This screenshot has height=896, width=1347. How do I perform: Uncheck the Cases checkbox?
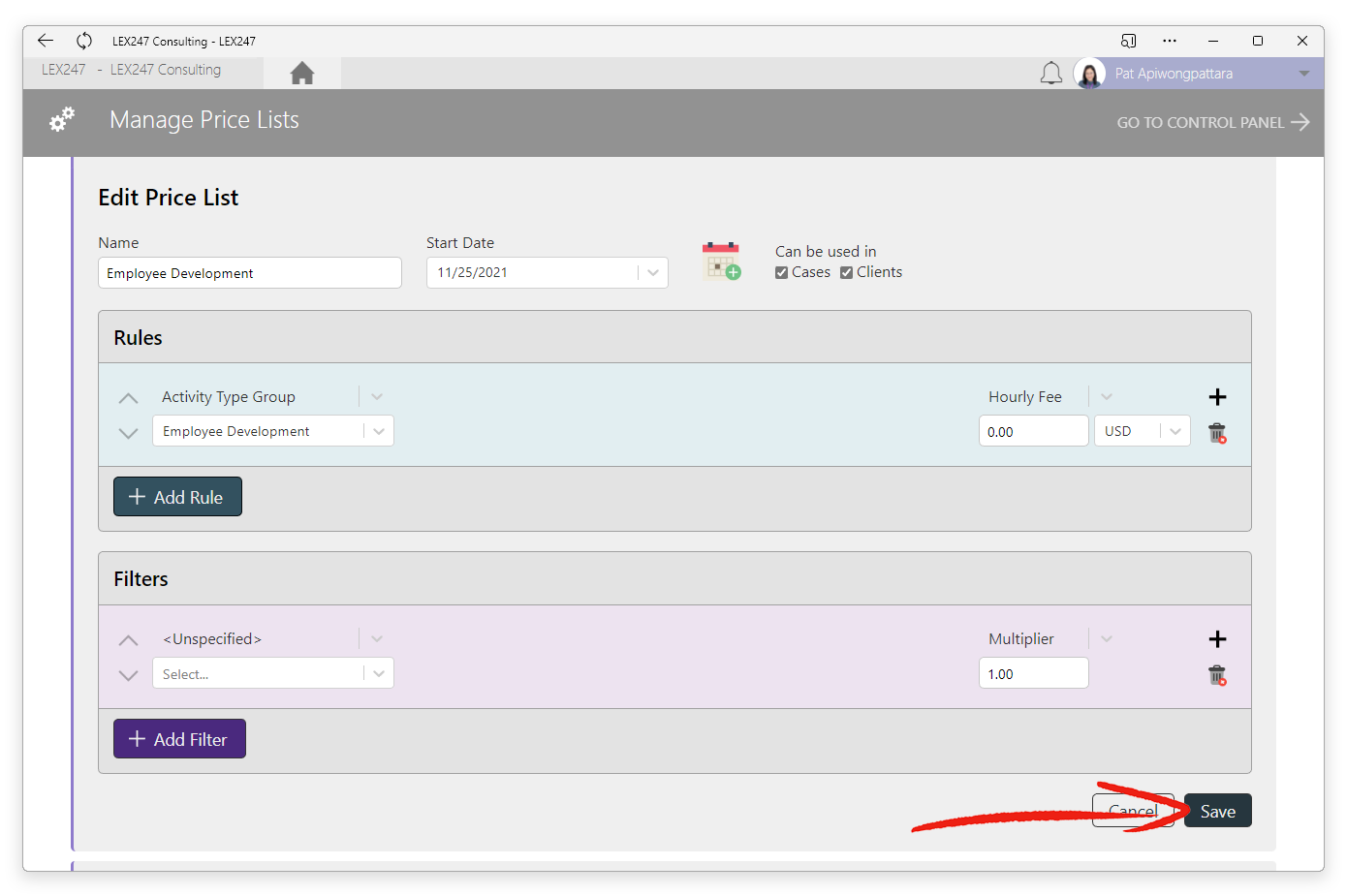click(x=781, y=273)
